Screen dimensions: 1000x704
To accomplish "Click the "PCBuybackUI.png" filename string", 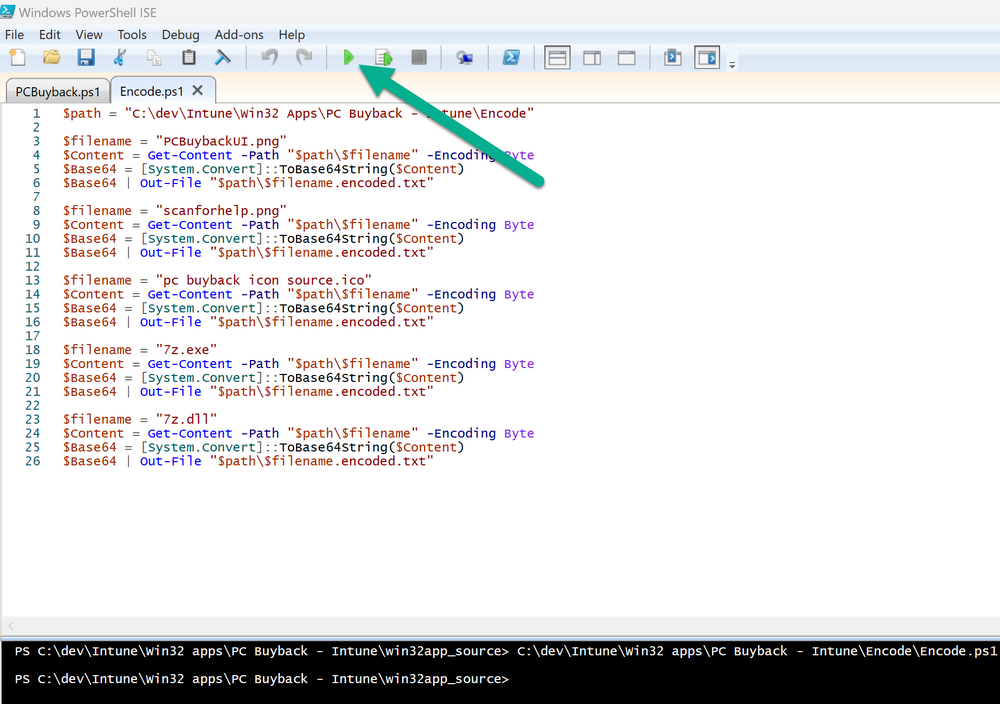I will (x=221, y=141).
